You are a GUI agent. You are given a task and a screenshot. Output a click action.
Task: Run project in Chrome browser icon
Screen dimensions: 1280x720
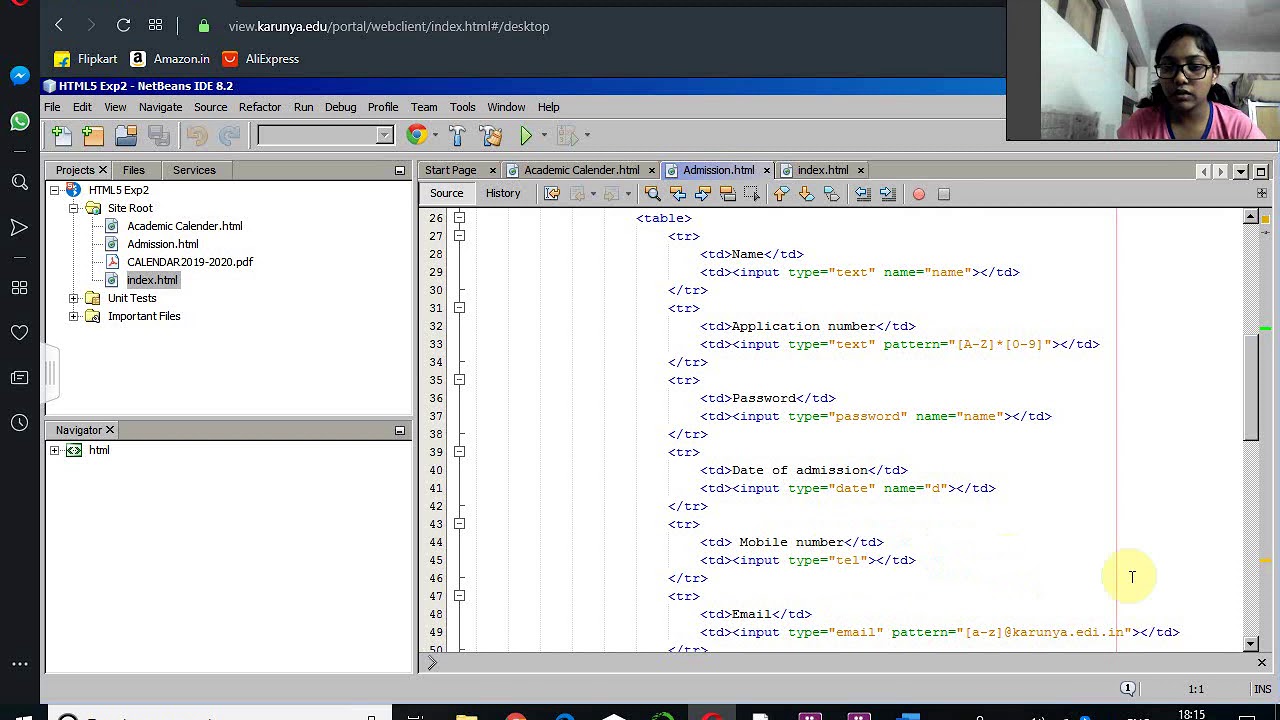[x=416, y=135]
